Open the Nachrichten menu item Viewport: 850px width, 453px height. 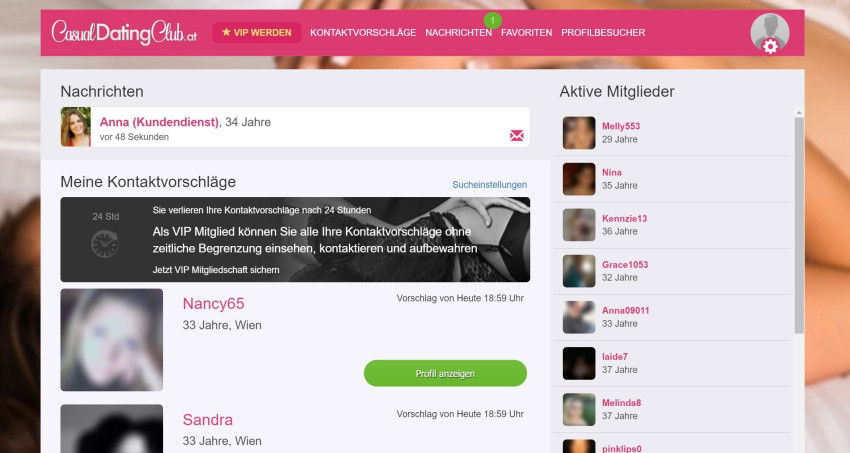(458, 33)
